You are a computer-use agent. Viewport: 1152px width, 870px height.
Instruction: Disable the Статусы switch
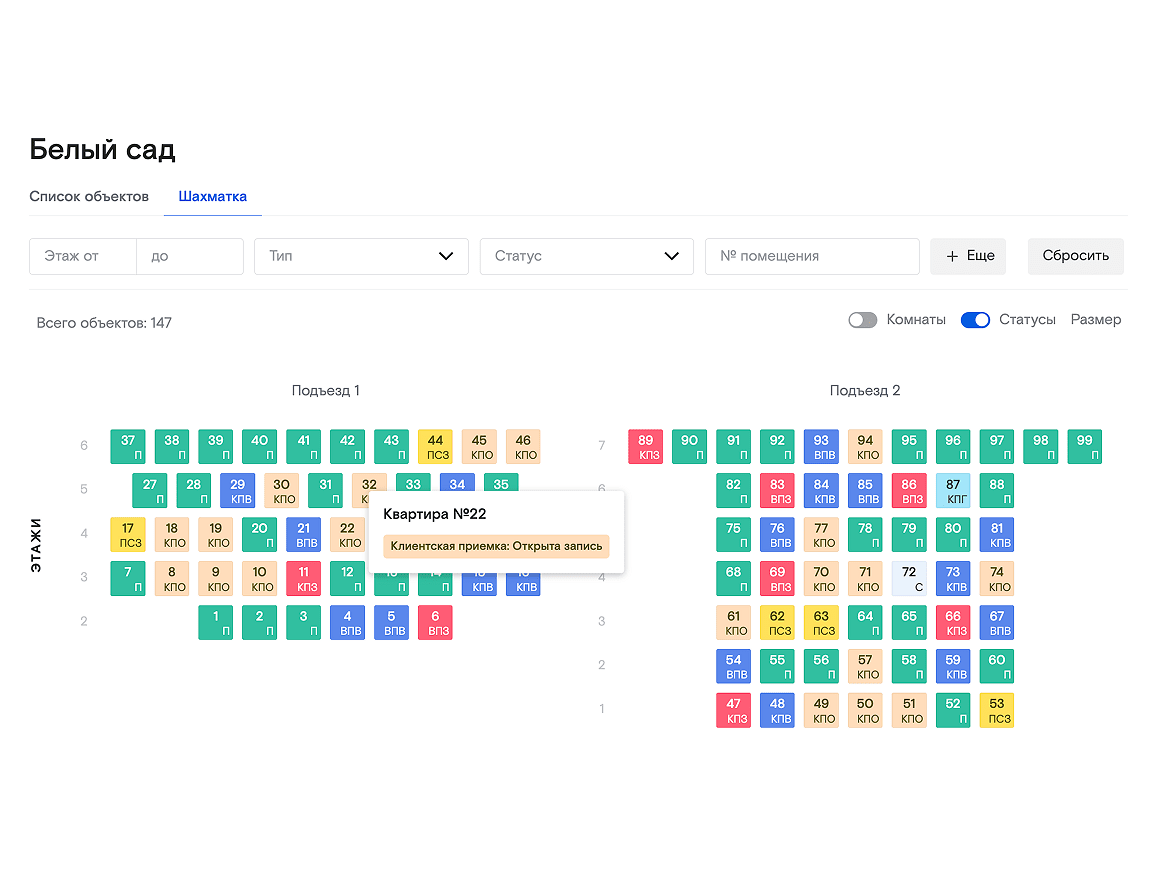974,320
